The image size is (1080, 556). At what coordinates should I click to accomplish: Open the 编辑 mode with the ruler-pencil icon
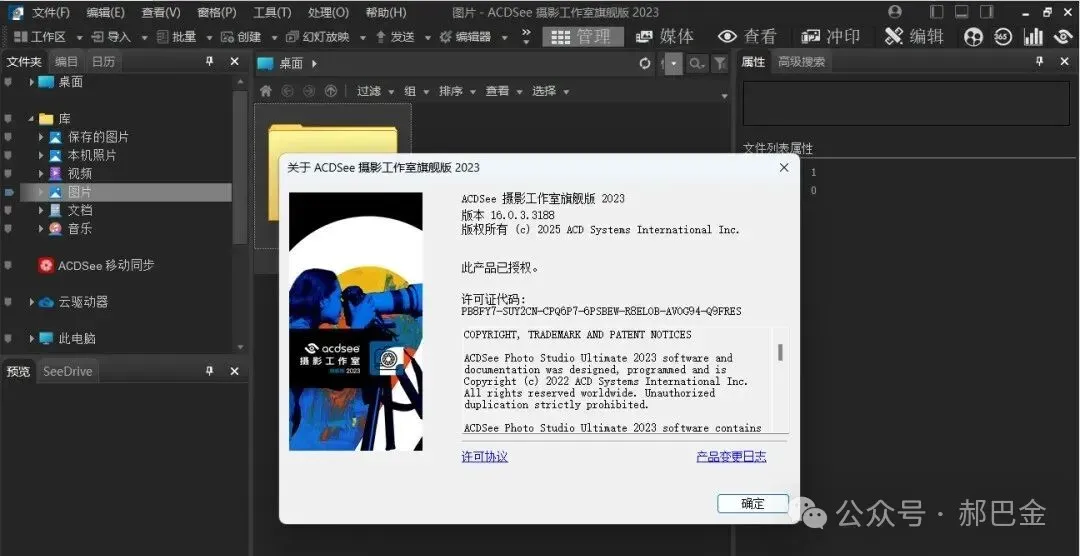click(x=914, y=37)
